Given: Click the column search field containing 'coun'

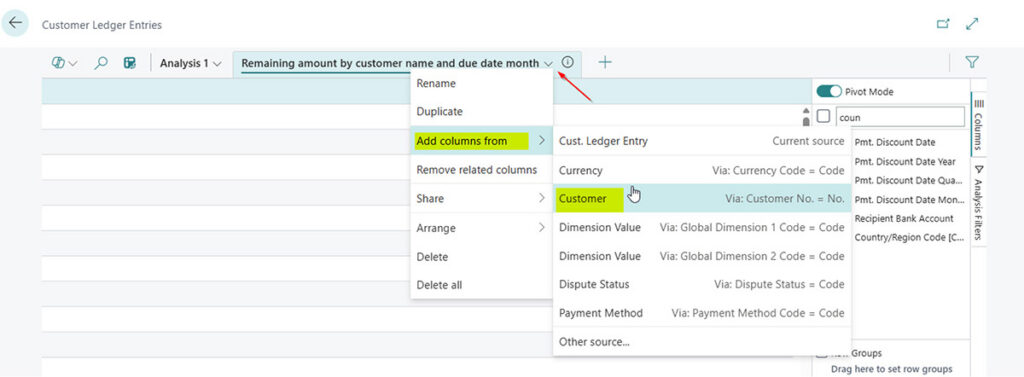Looking at the screenshot, I should pyautogui.click(x=899, y=117).
